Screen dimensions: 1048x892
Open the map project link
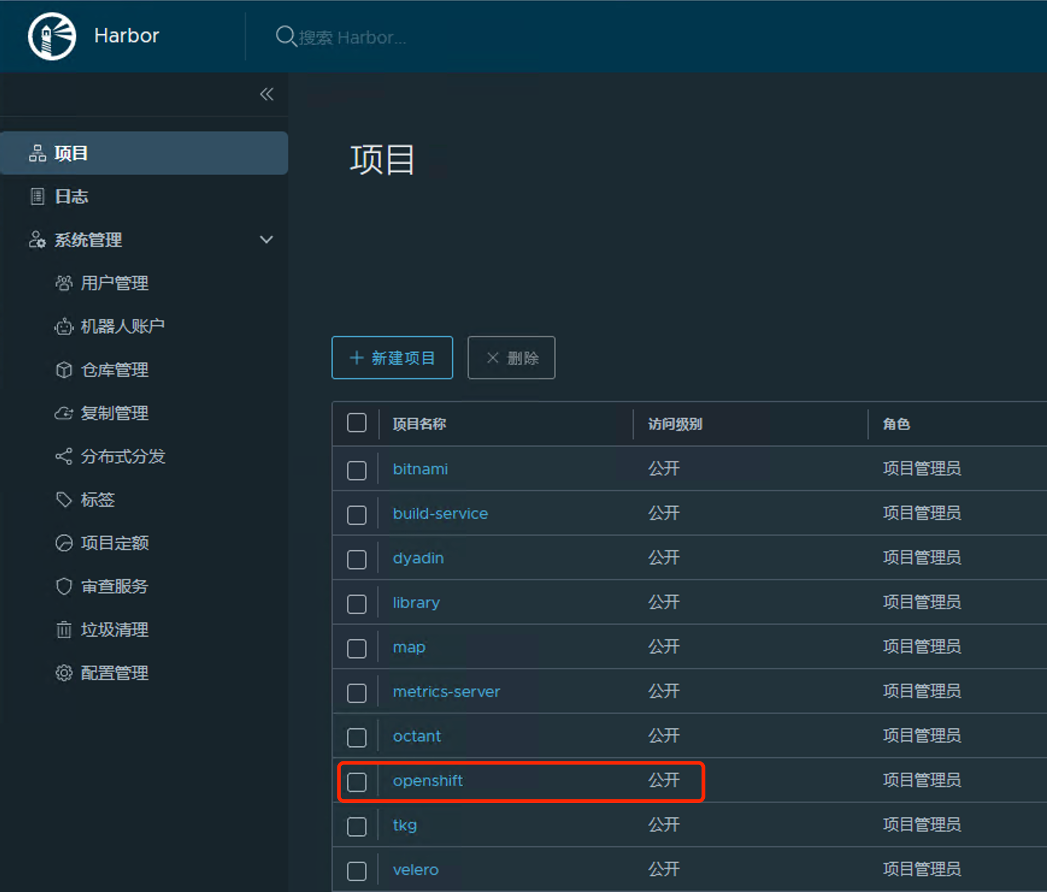409,647
